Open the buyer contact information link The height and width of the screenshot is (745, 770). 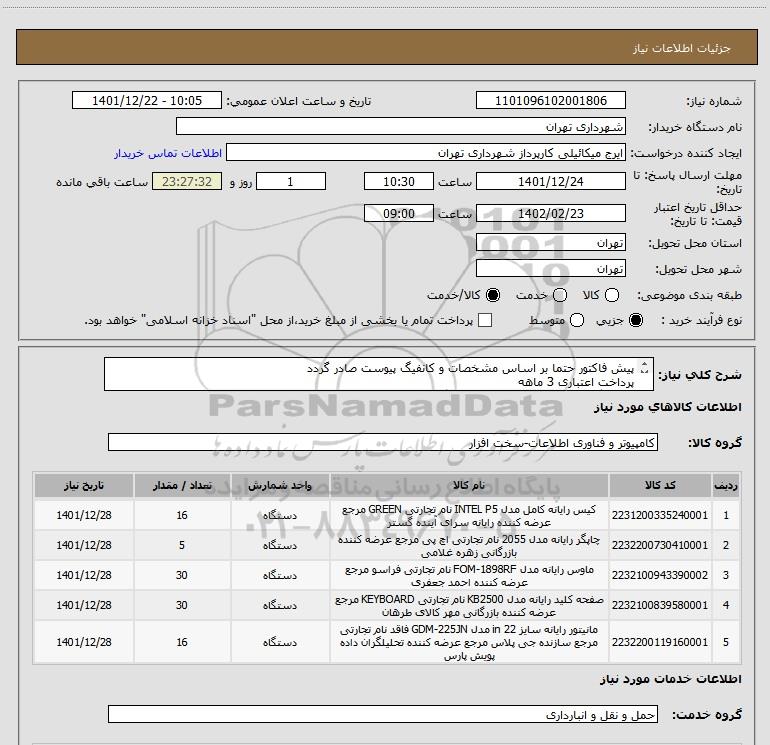pos(168,153)
